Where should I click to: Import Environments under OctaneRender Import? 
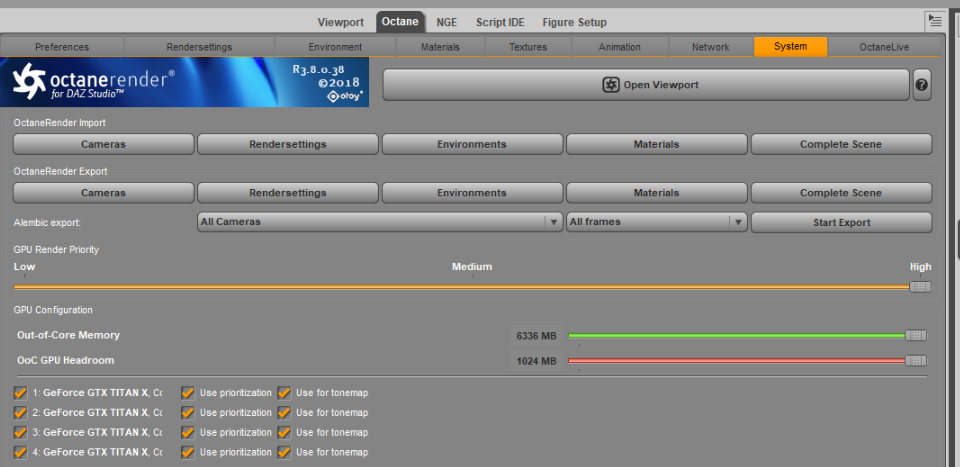click(x=472, y=144)
